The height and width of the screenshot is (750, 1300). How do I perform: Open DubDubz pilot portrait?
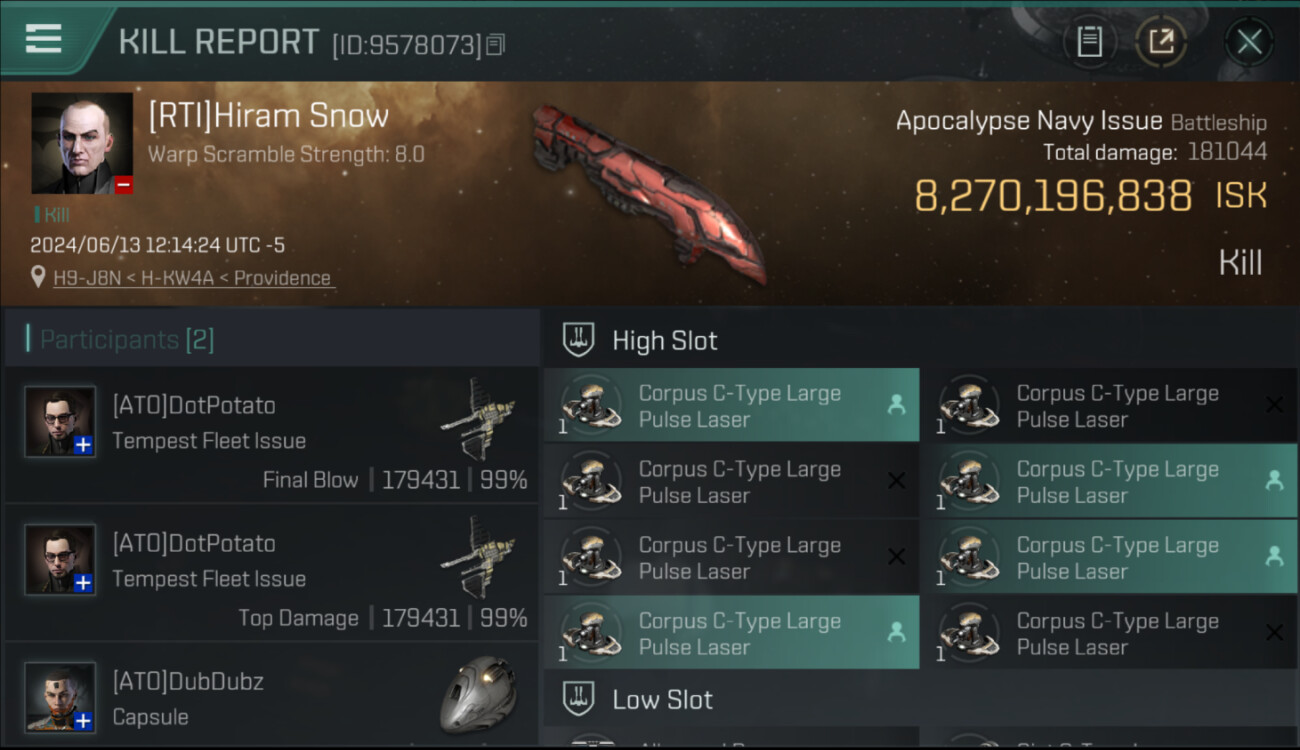pyautogui.click(x=60, y=696)
